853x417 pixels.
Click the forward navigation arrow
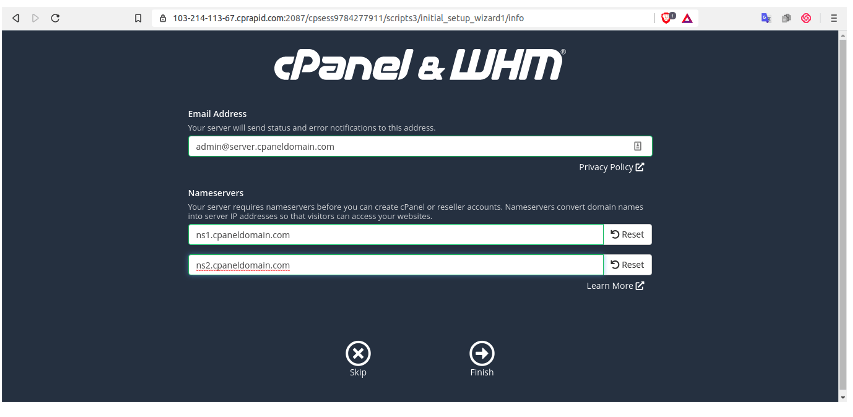coord(35,18)
